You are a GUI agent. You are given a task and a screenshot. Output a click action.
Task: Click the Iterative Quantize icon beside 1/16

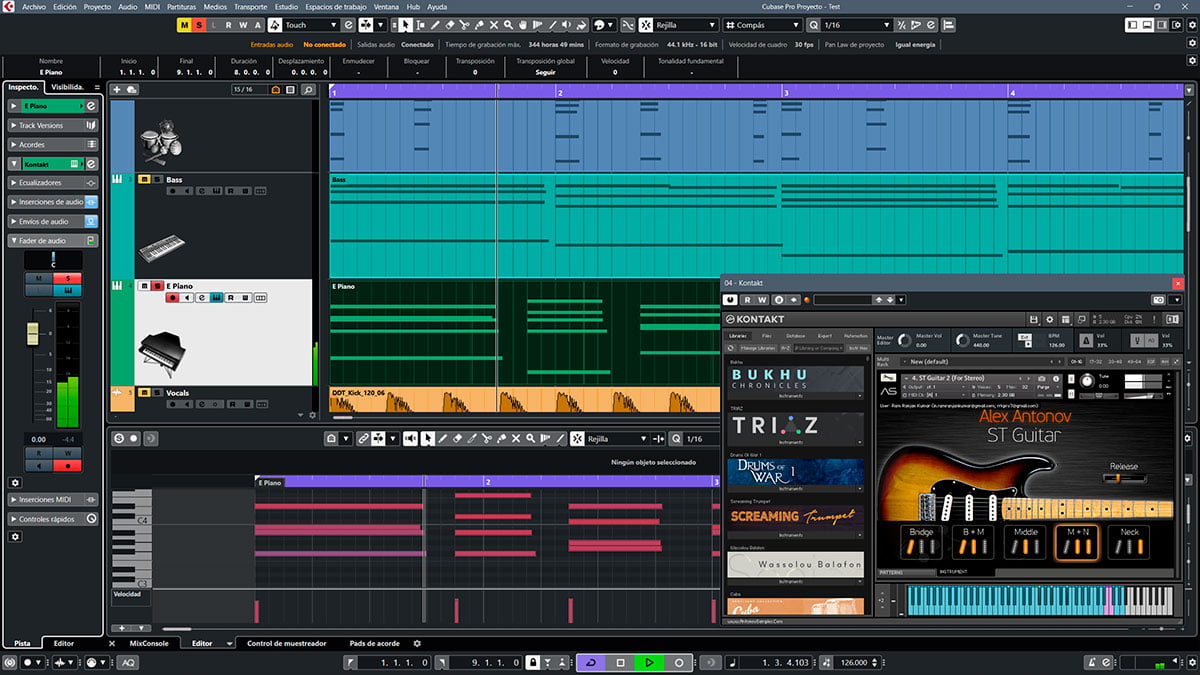(902, 25)
